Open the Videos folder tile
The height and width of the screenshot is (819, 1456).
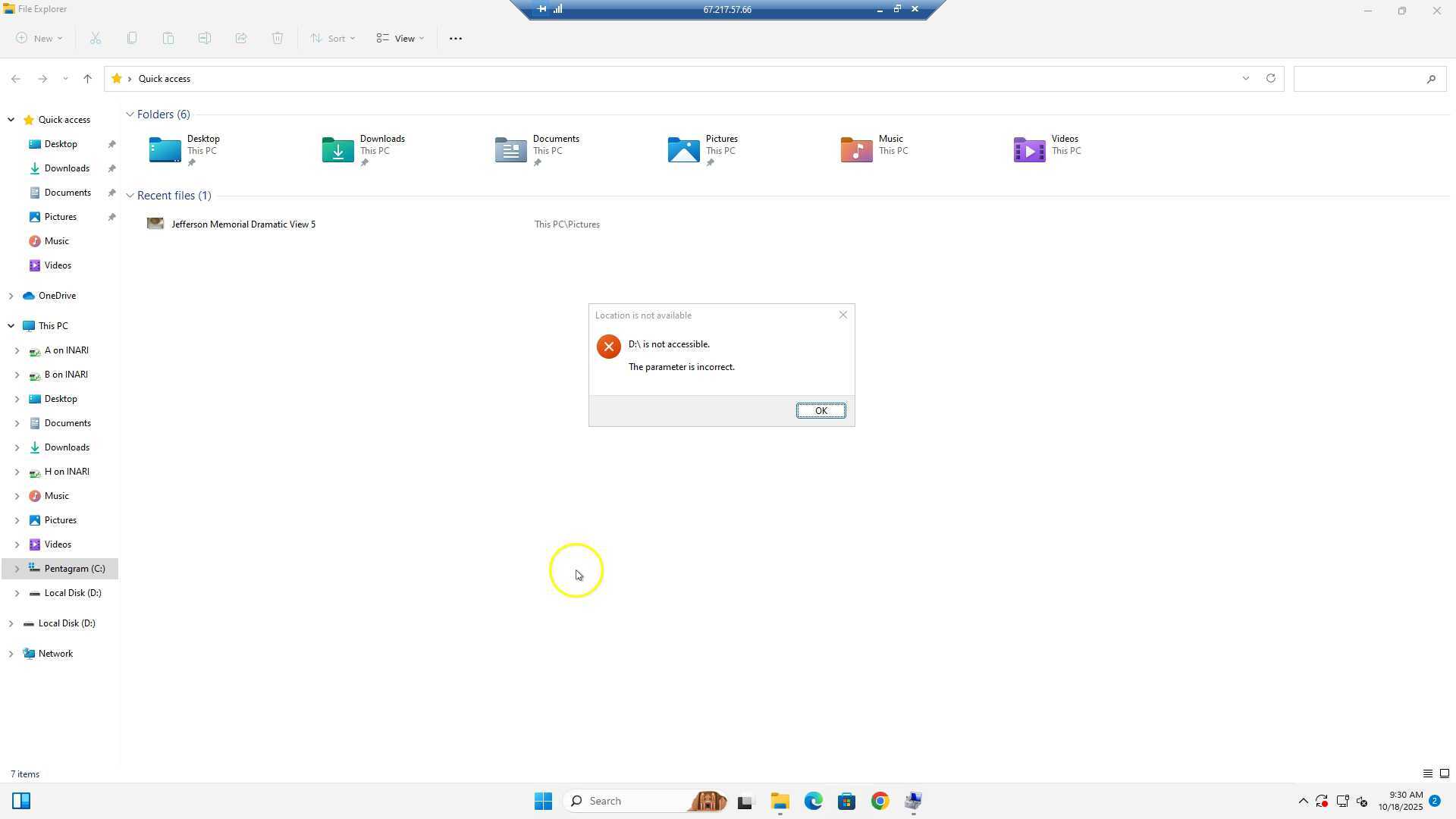click(x=1046, y=149)
